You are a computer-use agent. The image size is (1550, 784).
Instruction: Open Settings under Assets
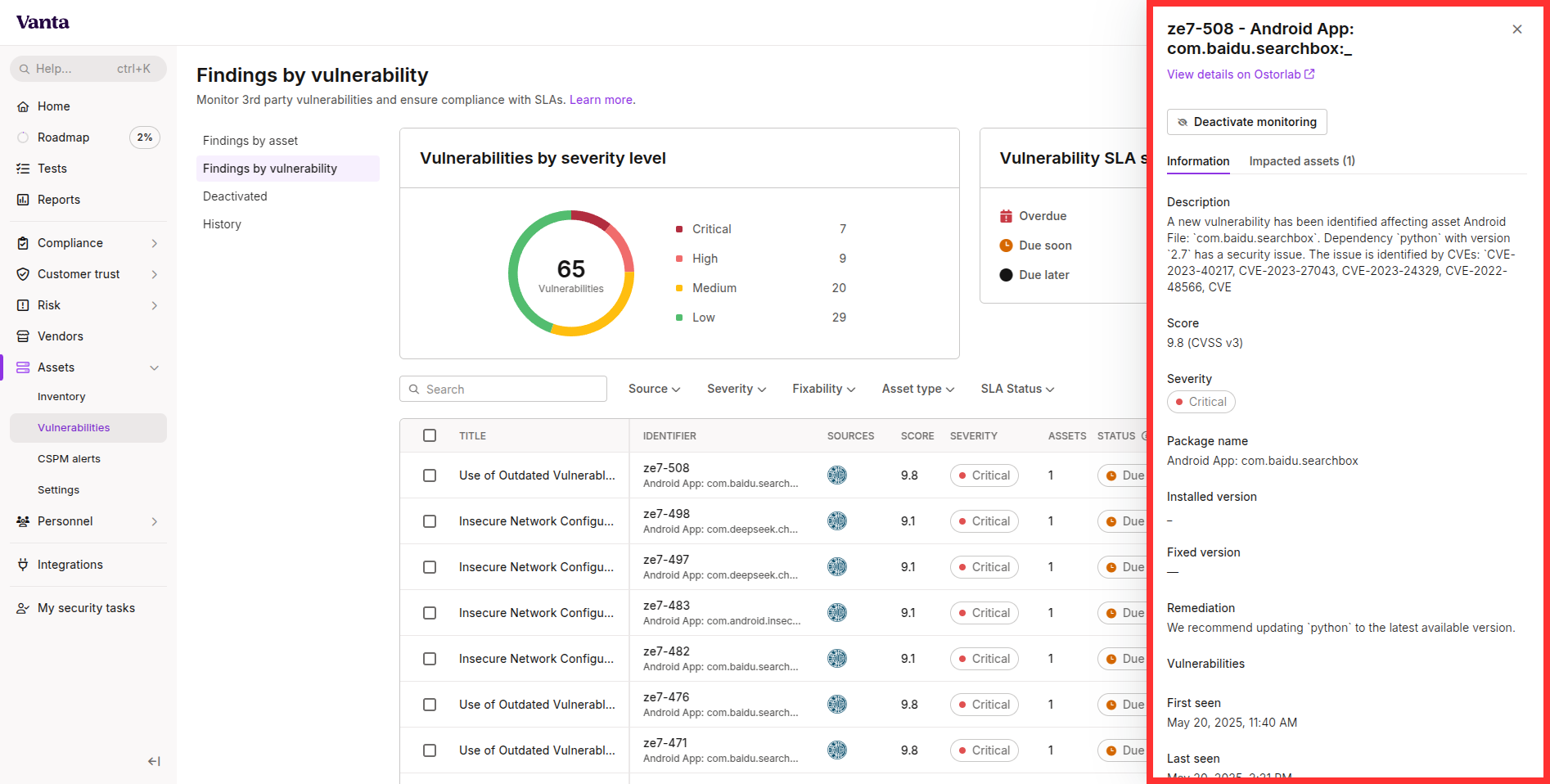tap(58, 490)
